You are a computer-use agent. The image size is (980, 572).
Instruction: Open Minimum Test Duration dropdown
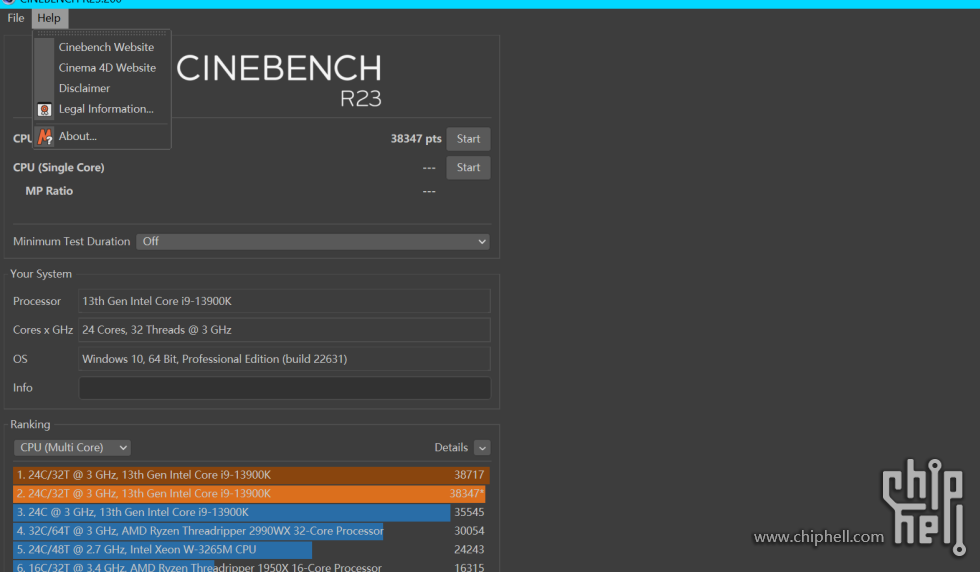pos(312,241)
